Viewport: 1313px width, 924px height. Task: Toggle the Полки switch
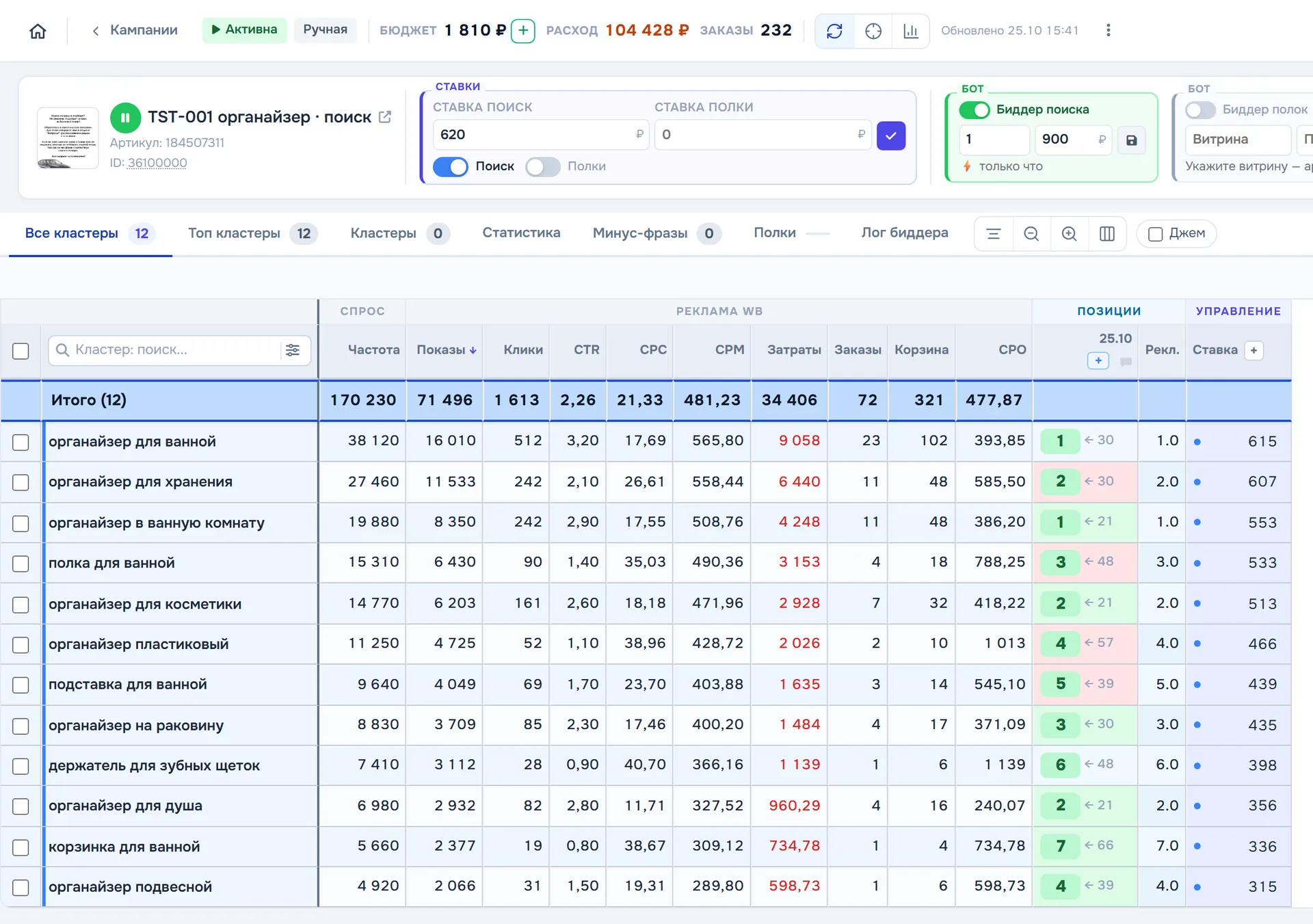pos(543,167)
